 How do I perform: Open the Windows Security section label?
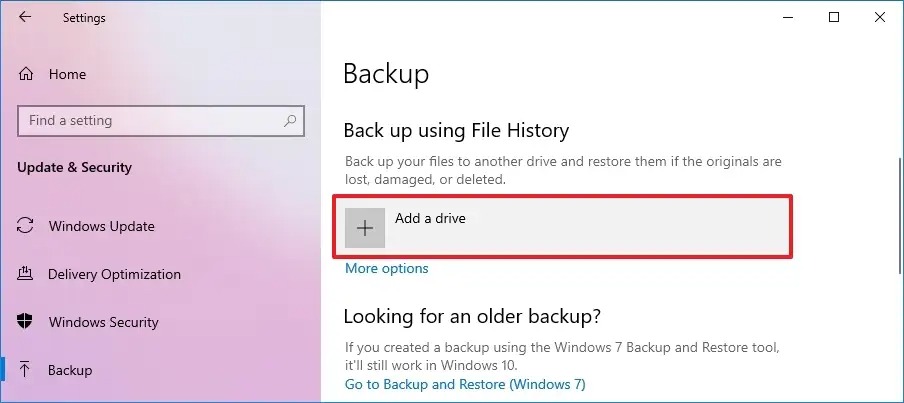[103, 322]
